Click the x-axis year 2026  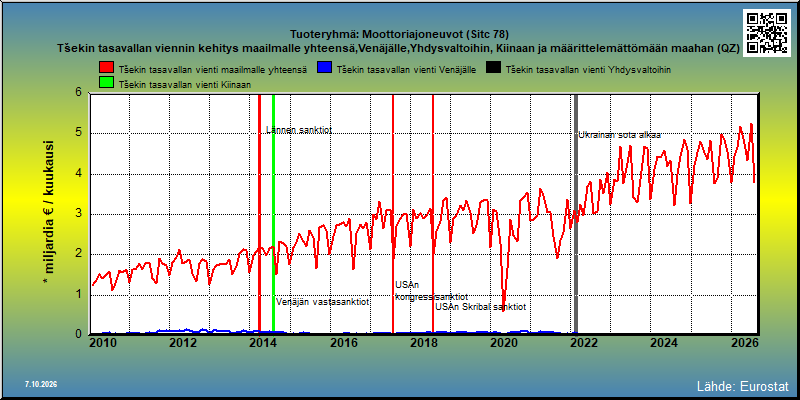(743, 343)
